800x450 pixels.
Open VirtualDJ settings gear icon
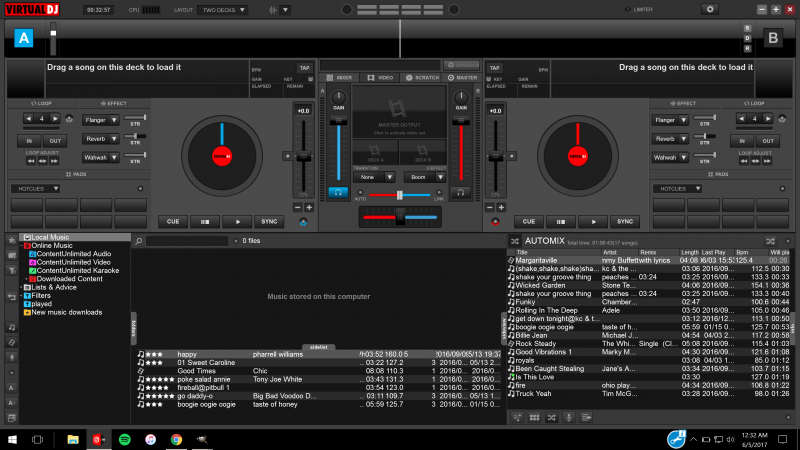pyautogui.click(x=710, y=9)
